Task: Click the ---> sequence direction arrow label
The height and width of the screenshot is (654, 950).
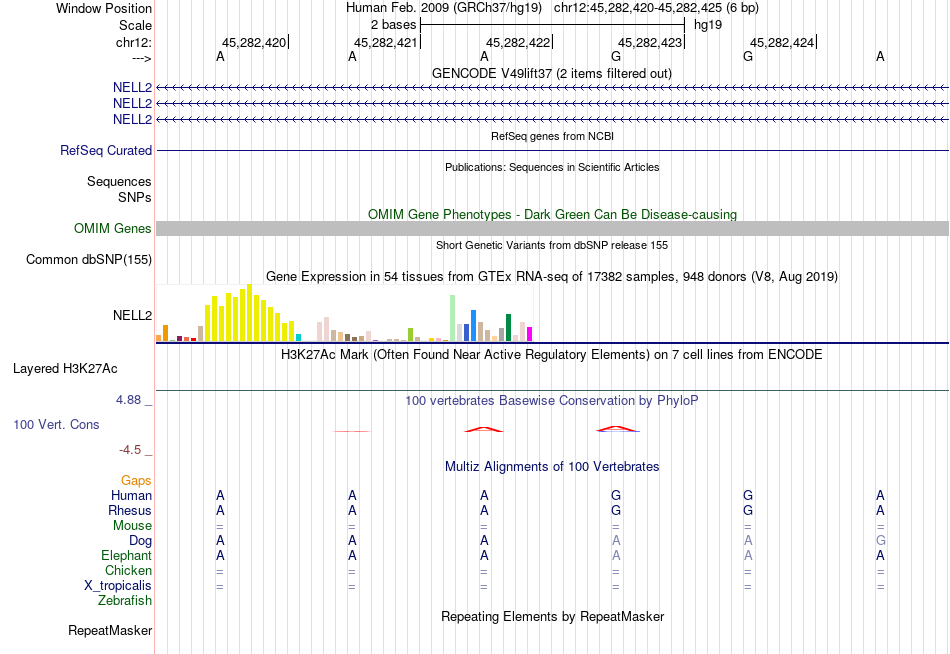Action: pos(142,58)
